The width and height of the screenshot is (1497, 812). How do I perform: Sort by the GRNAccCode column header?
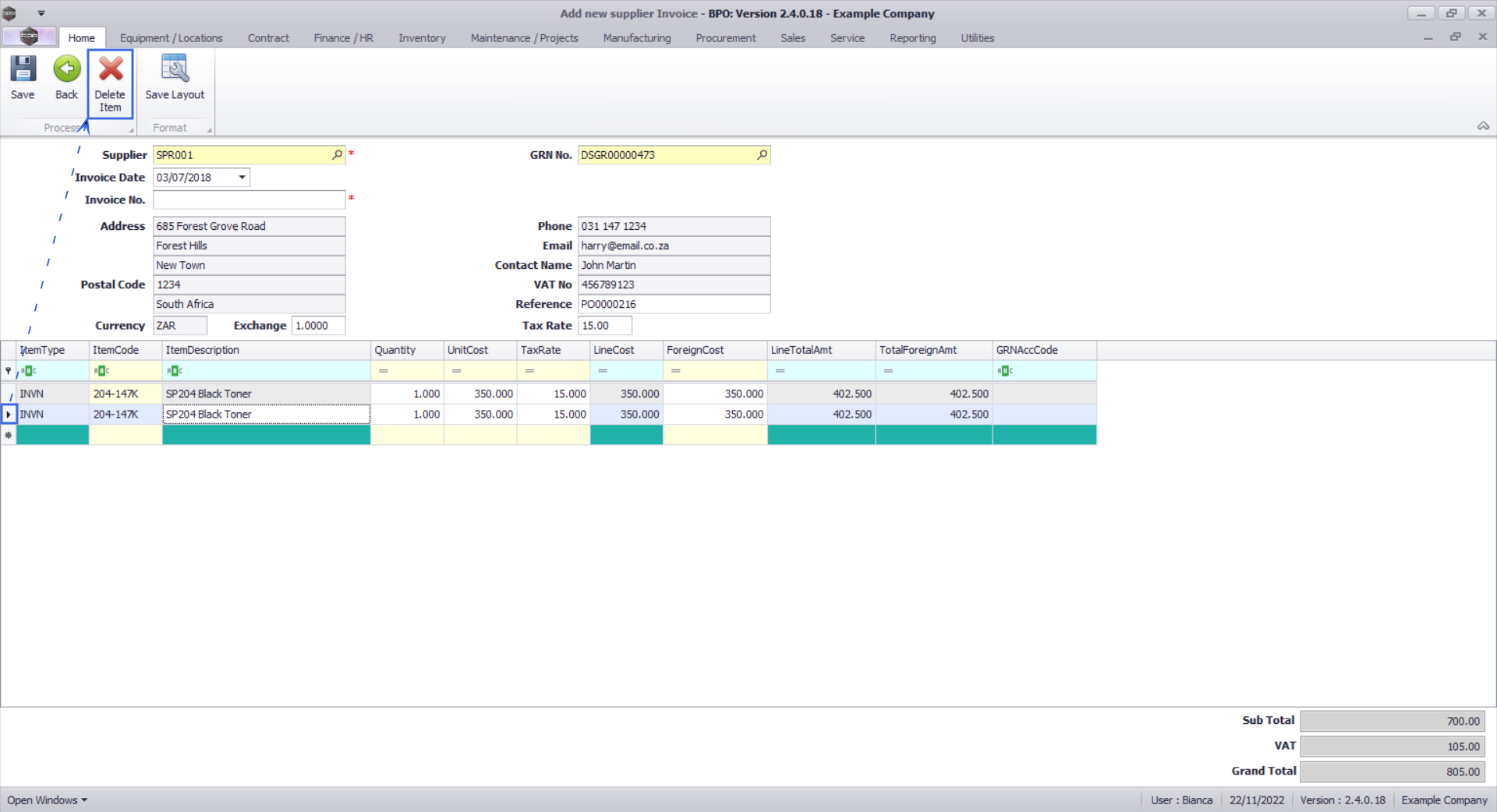1045,351
